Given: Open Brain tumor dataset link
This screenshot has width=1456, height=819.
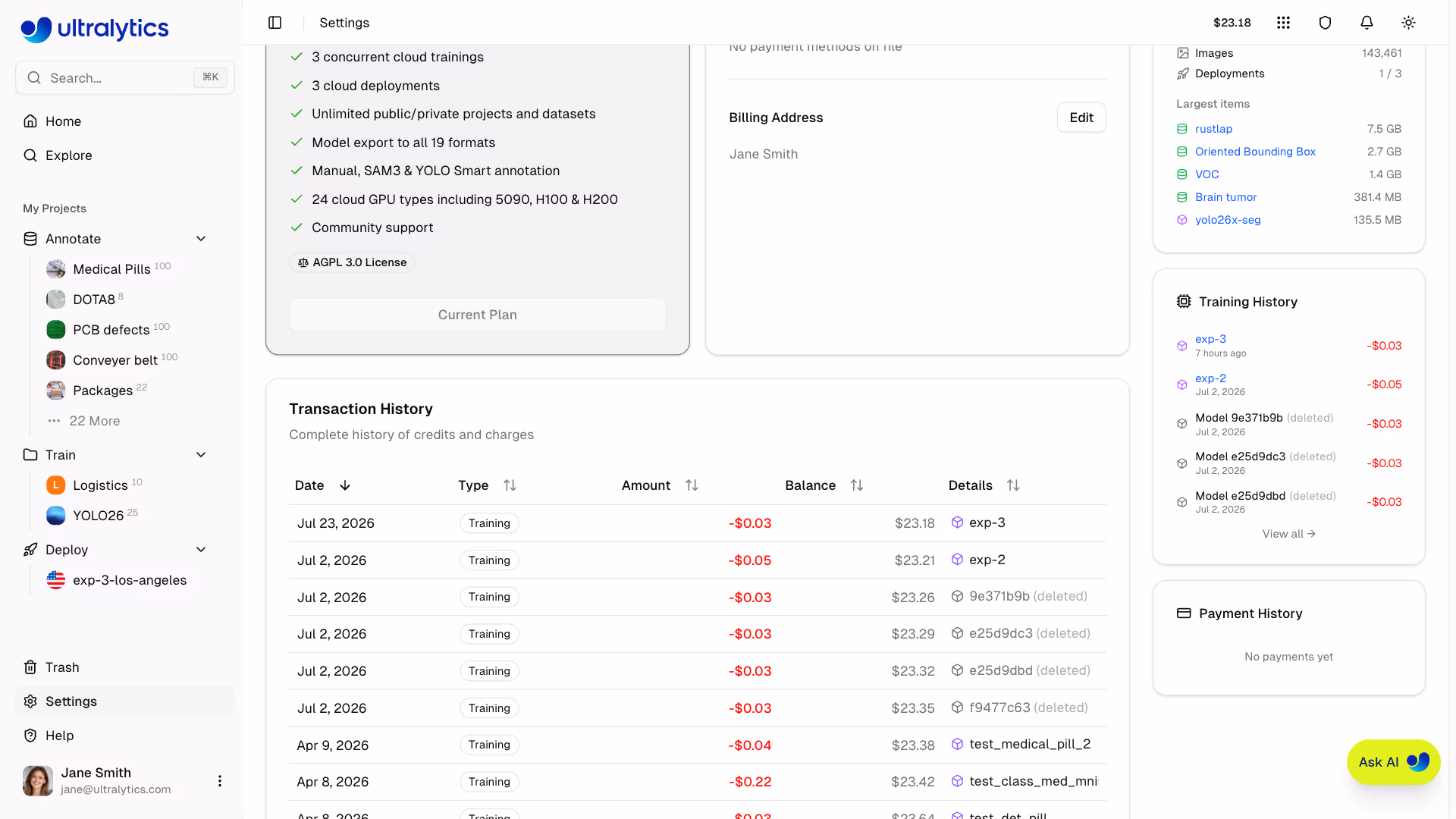Looking at the screenshot, I should [1225, 197].
